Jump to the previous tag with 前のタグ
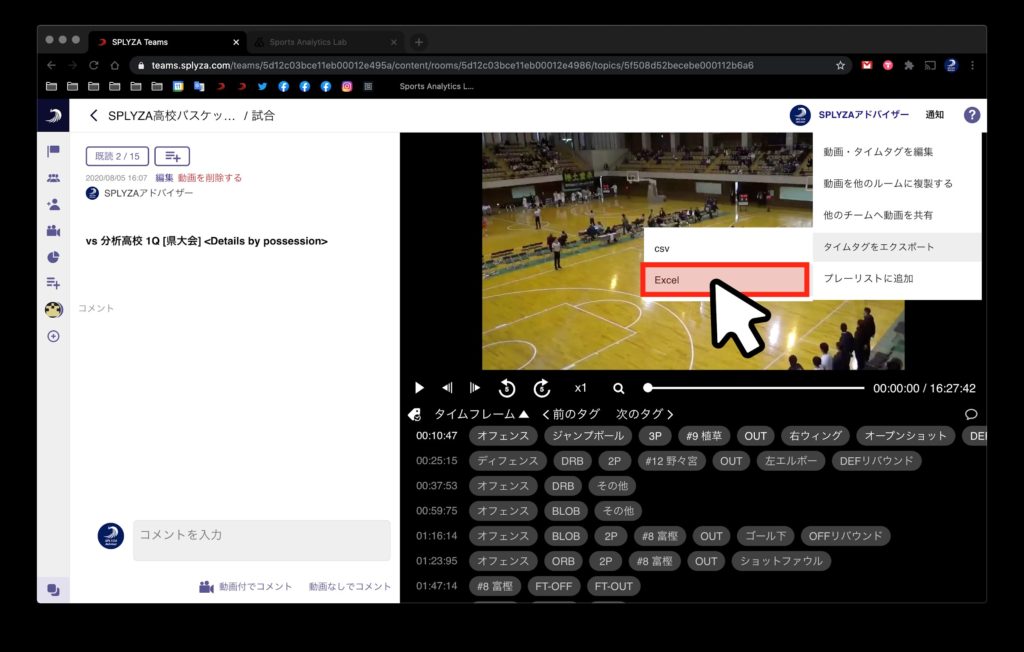The image size is (1024, 652). [x=571, y=414]
